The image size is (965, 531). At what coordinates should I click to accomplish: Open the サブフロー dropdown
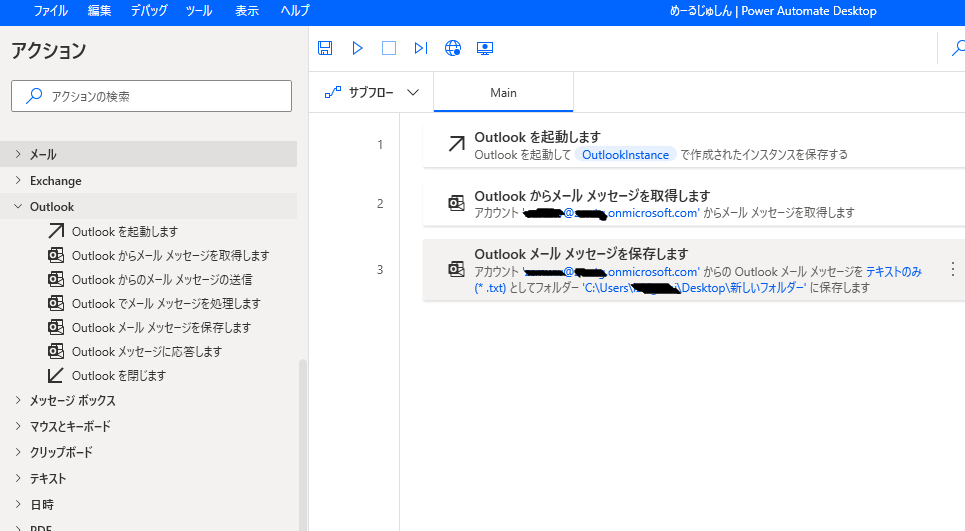(372, 93)
